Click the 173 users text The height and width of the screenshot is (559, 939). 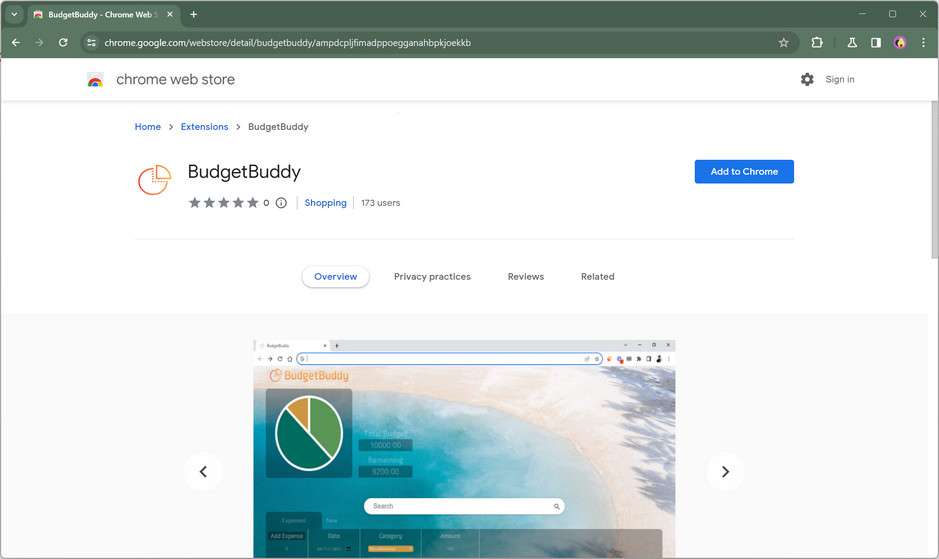click(x=380, y=203)
